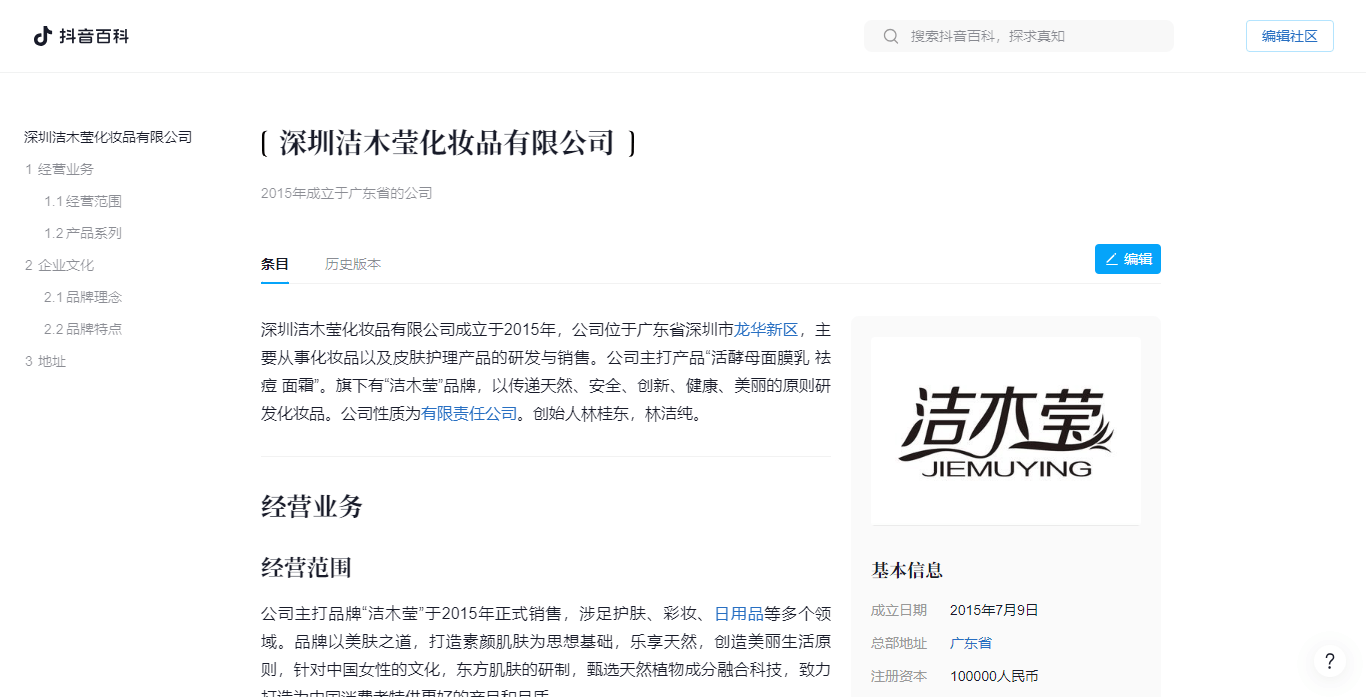Jump to 2 企业文化 in outline
Image resolution: width=1366 pixels, height=697 pixels.
point(59,265)
